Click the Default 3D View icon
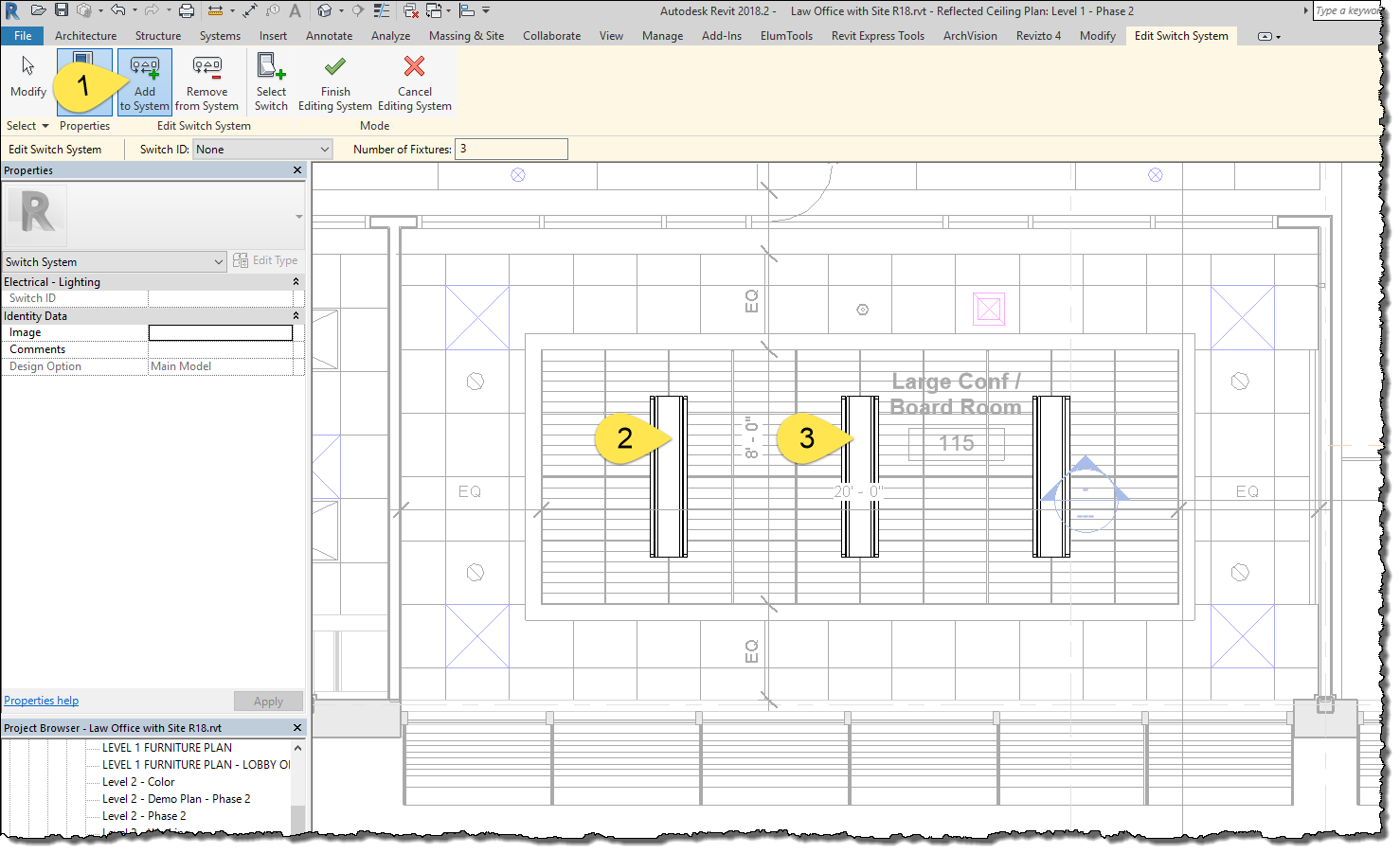This screenshot has height=853, width=1400. tap(324, 10)
